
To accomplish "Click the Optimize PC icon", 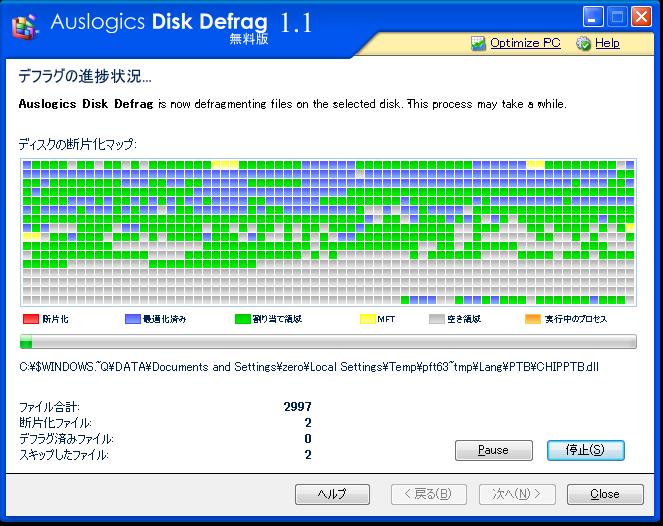I will click(478, 43).
